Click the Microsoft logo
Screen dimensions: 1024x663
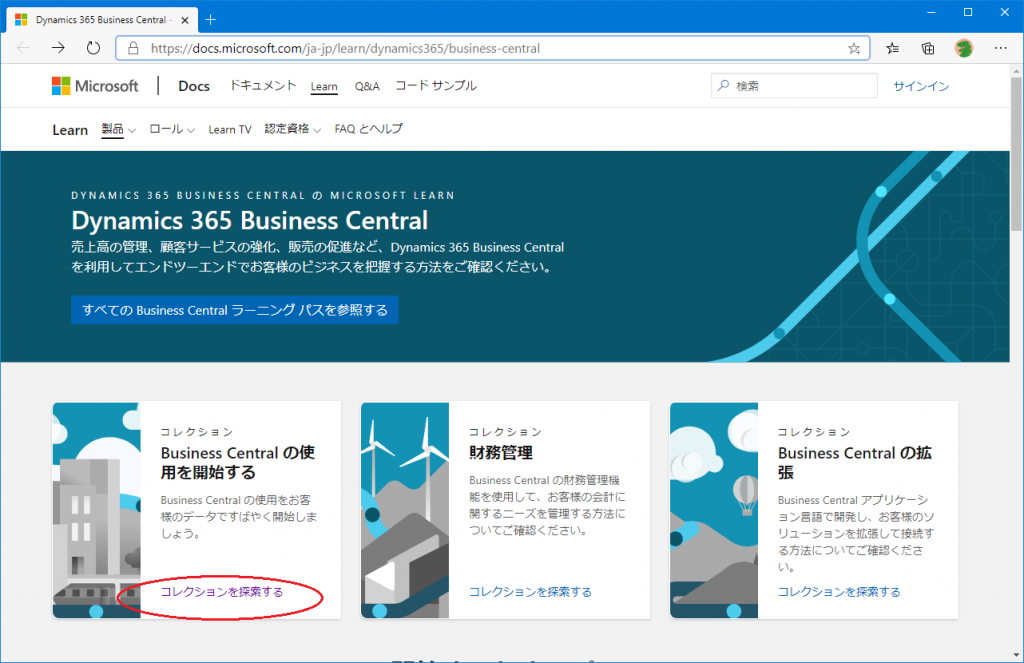[x=95, y=86]
